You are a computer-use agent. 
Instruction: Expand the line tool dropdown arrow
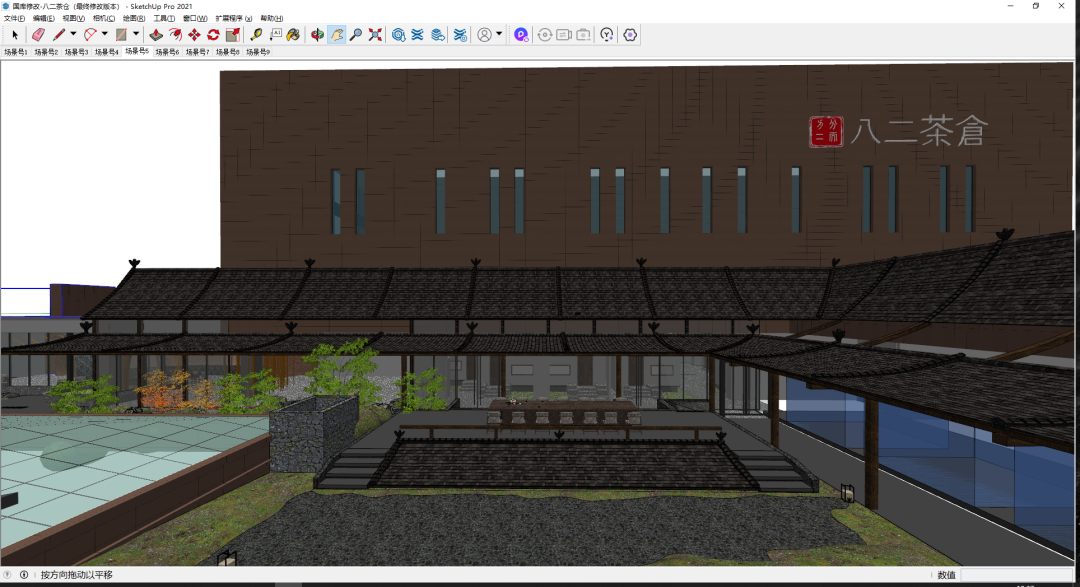pos(73,35)
